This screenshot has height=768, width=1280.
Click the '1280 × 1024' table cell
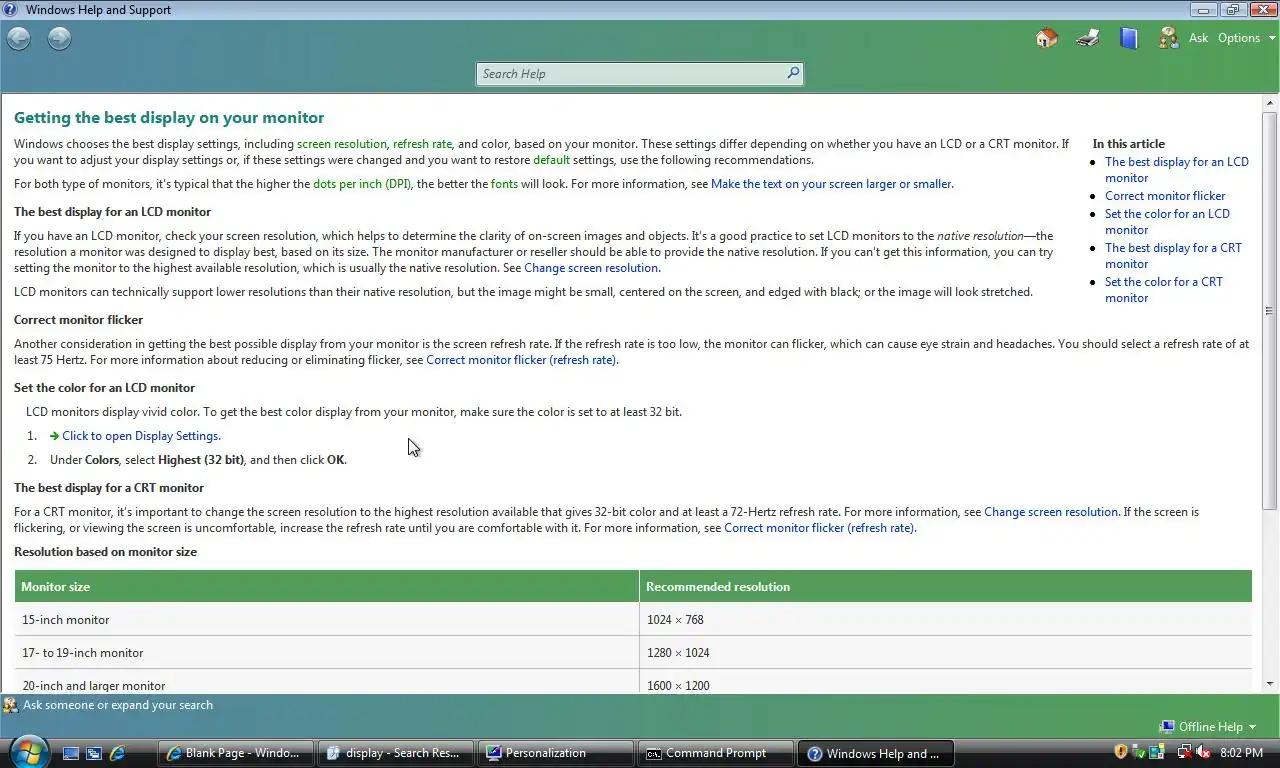[945, 653]
